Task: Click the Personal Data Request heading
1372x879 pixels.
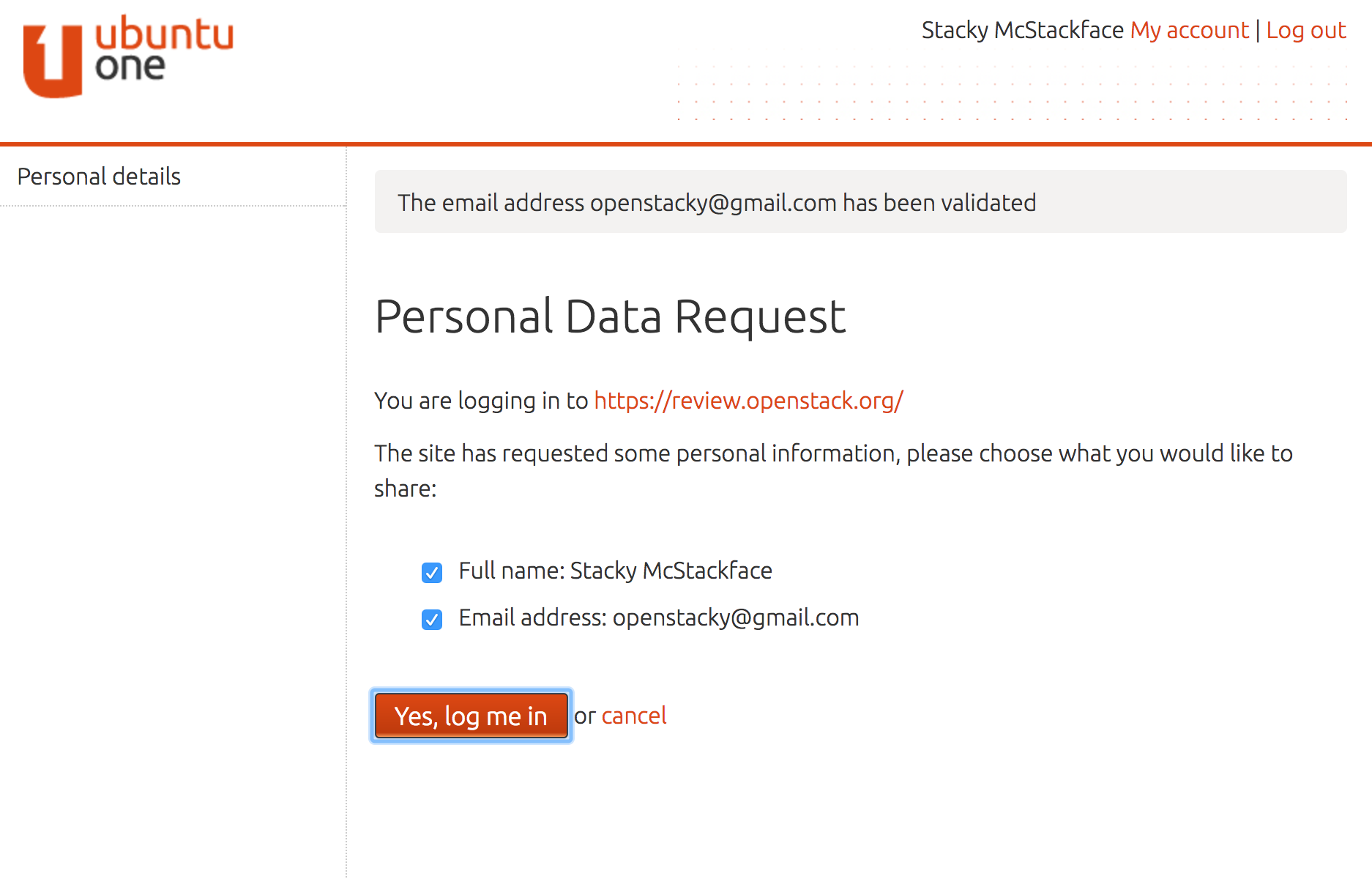Action: point(610,316)
